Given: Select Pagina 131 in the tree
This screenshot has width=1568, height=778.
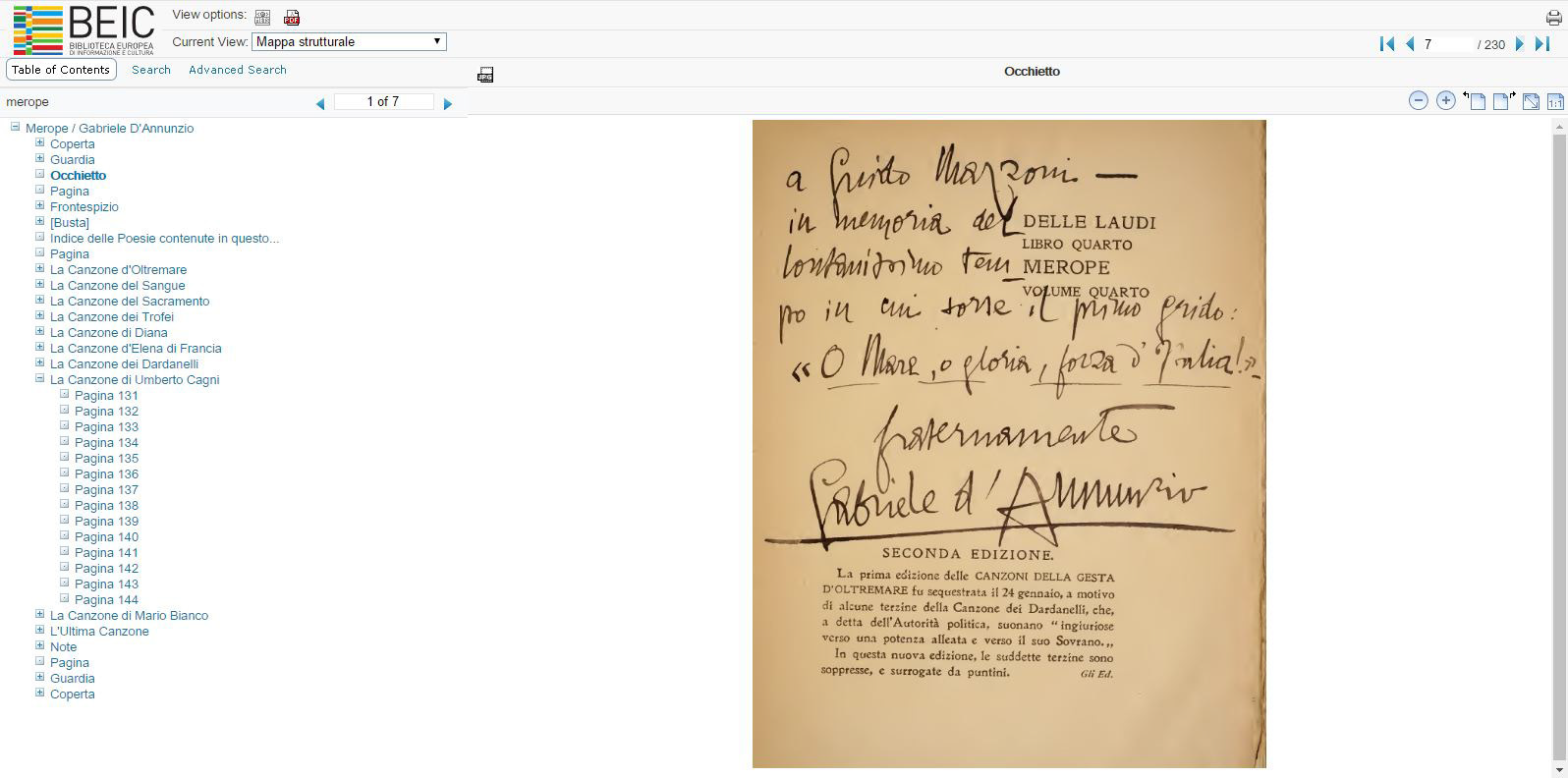Looking at the screenshot, I should [107, 395].
